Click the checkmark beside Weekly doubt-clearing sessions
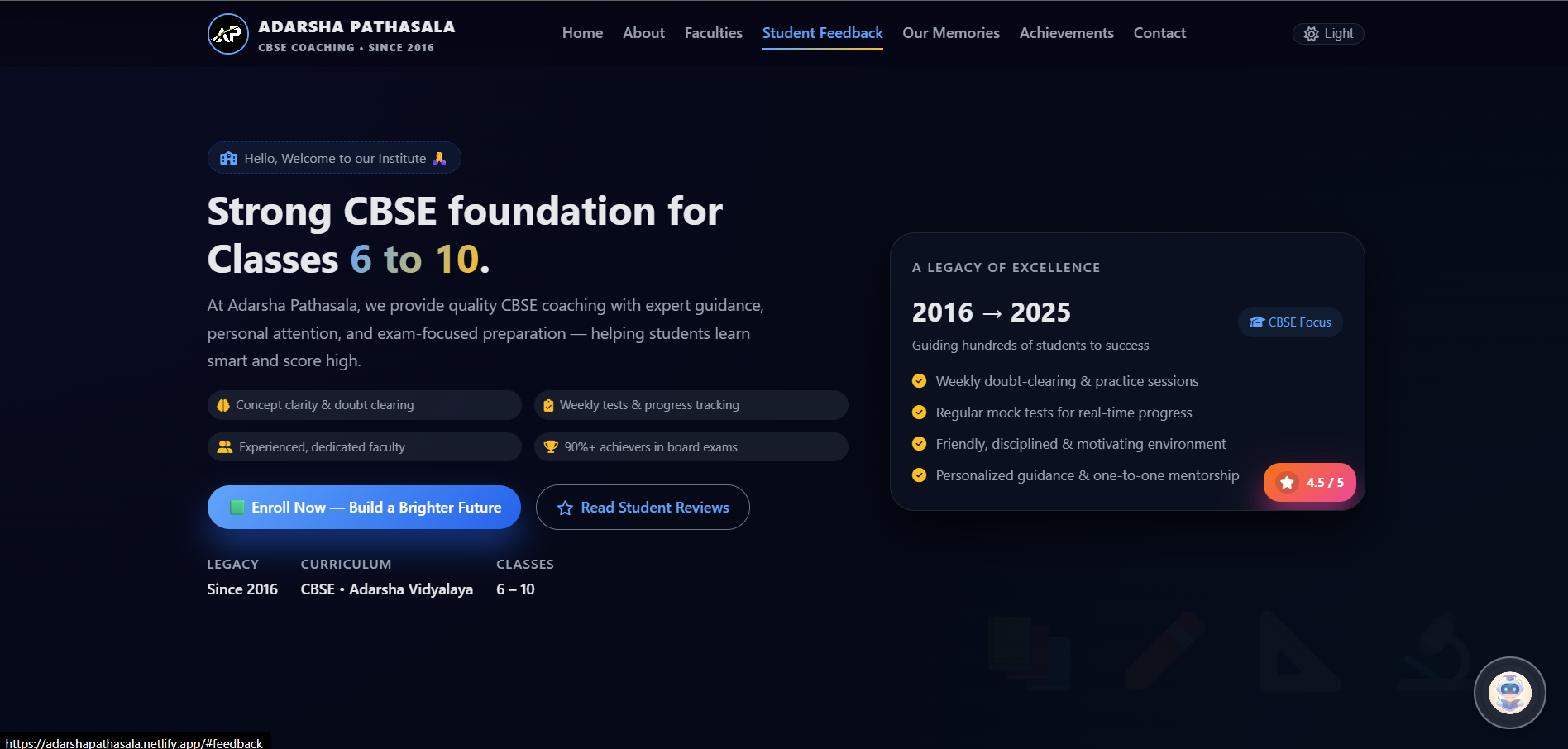The height and width of the screenshot is (749, 1568). point(919,381)
